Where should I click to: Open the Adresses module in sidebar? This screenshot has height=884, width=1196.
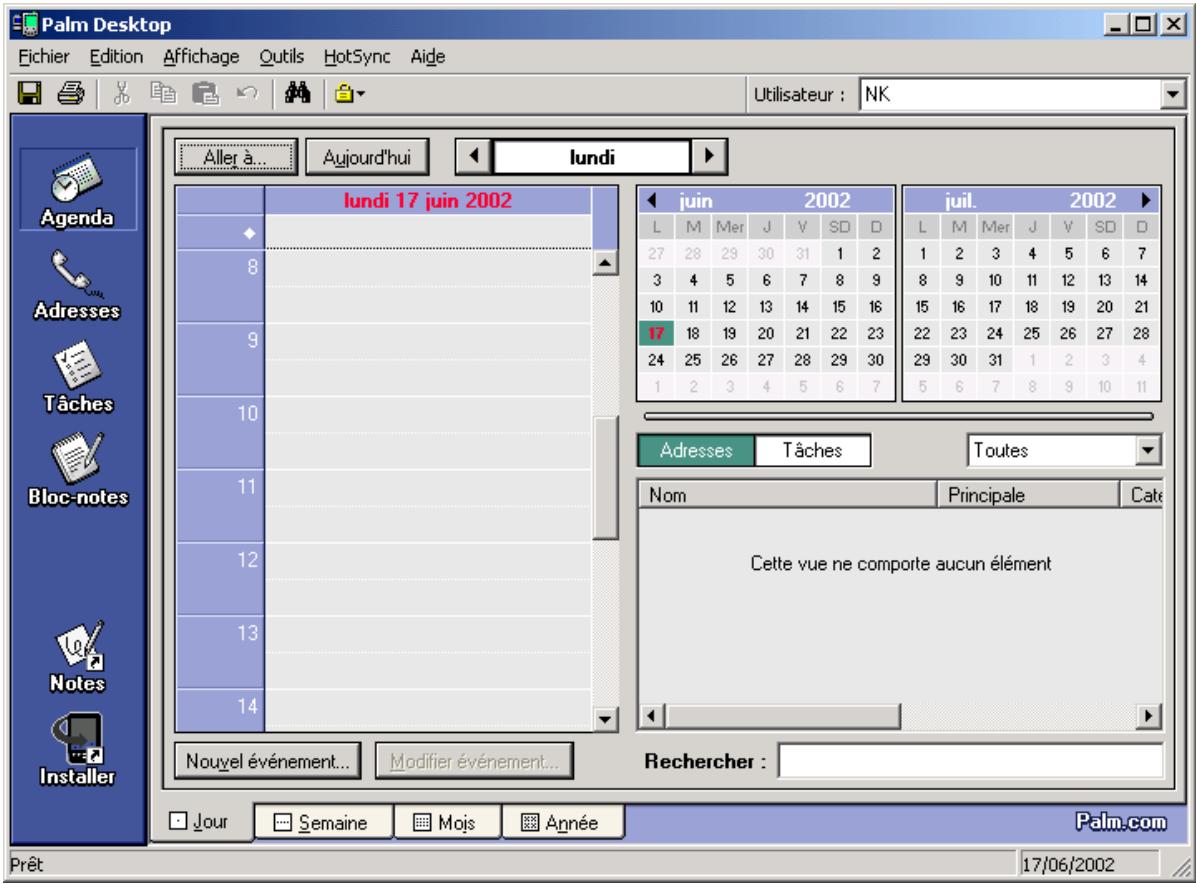click(x=77, y=285)
